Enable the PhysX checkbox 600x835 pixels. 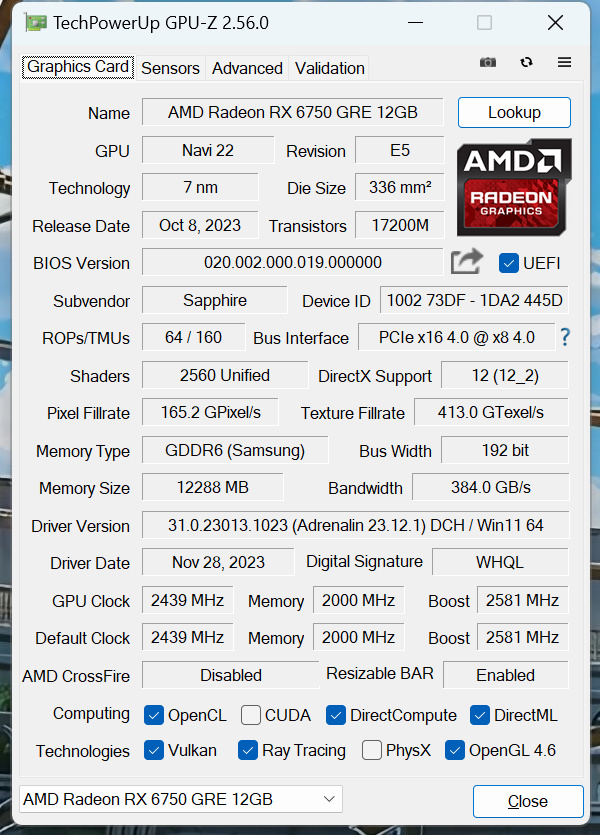tap(371, 751)
